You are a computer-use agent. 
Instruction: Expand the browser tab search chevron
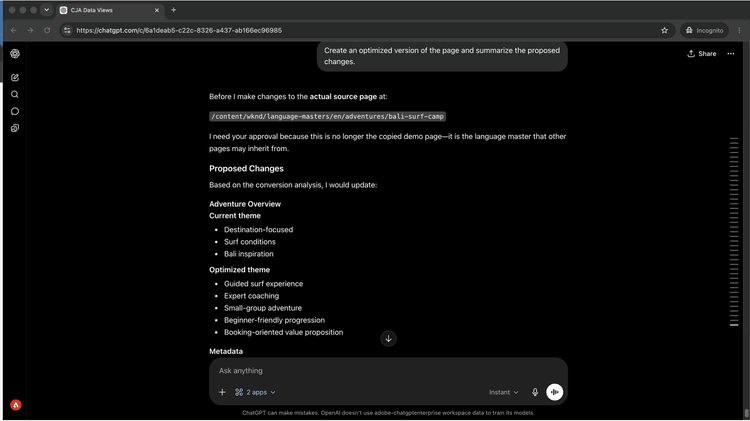click(46, 10)
